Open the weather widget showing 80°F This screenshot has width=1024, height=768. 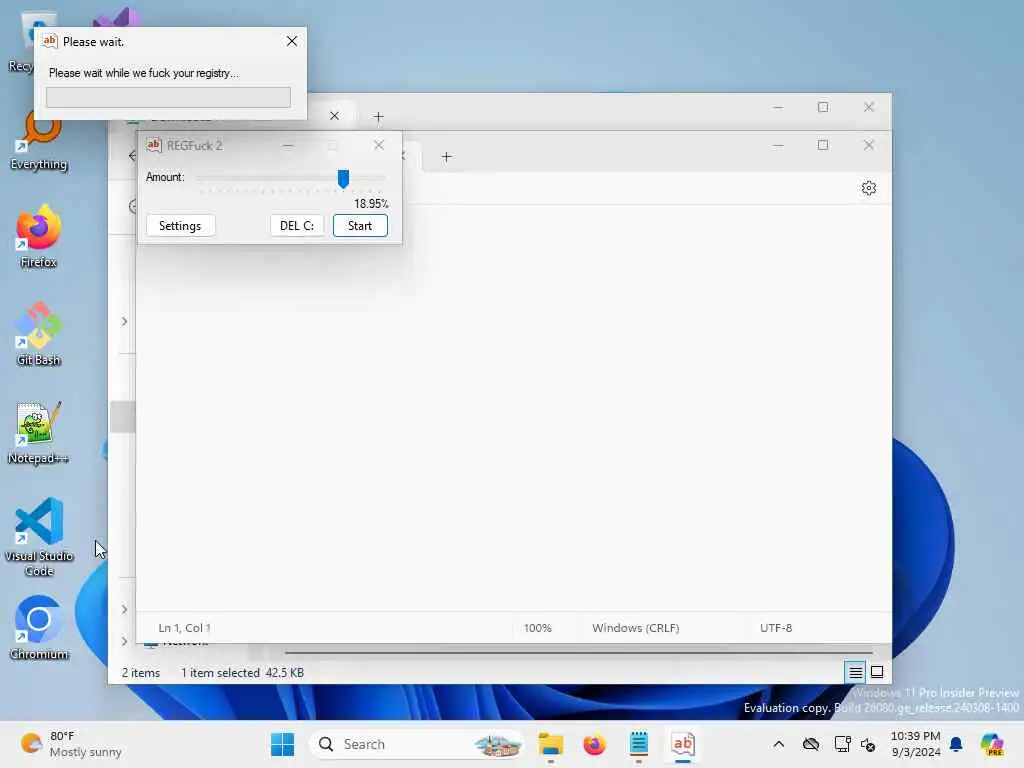[x=71, y=744]
